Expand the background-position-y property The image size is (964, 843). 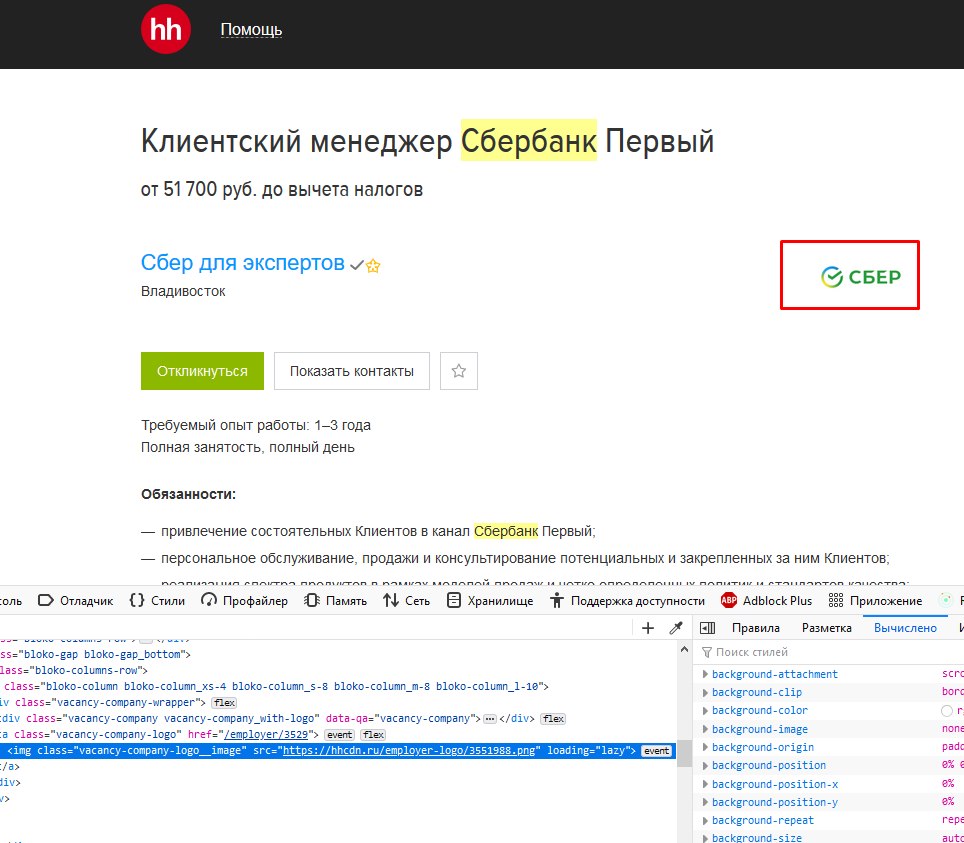[x=705, y=802]
